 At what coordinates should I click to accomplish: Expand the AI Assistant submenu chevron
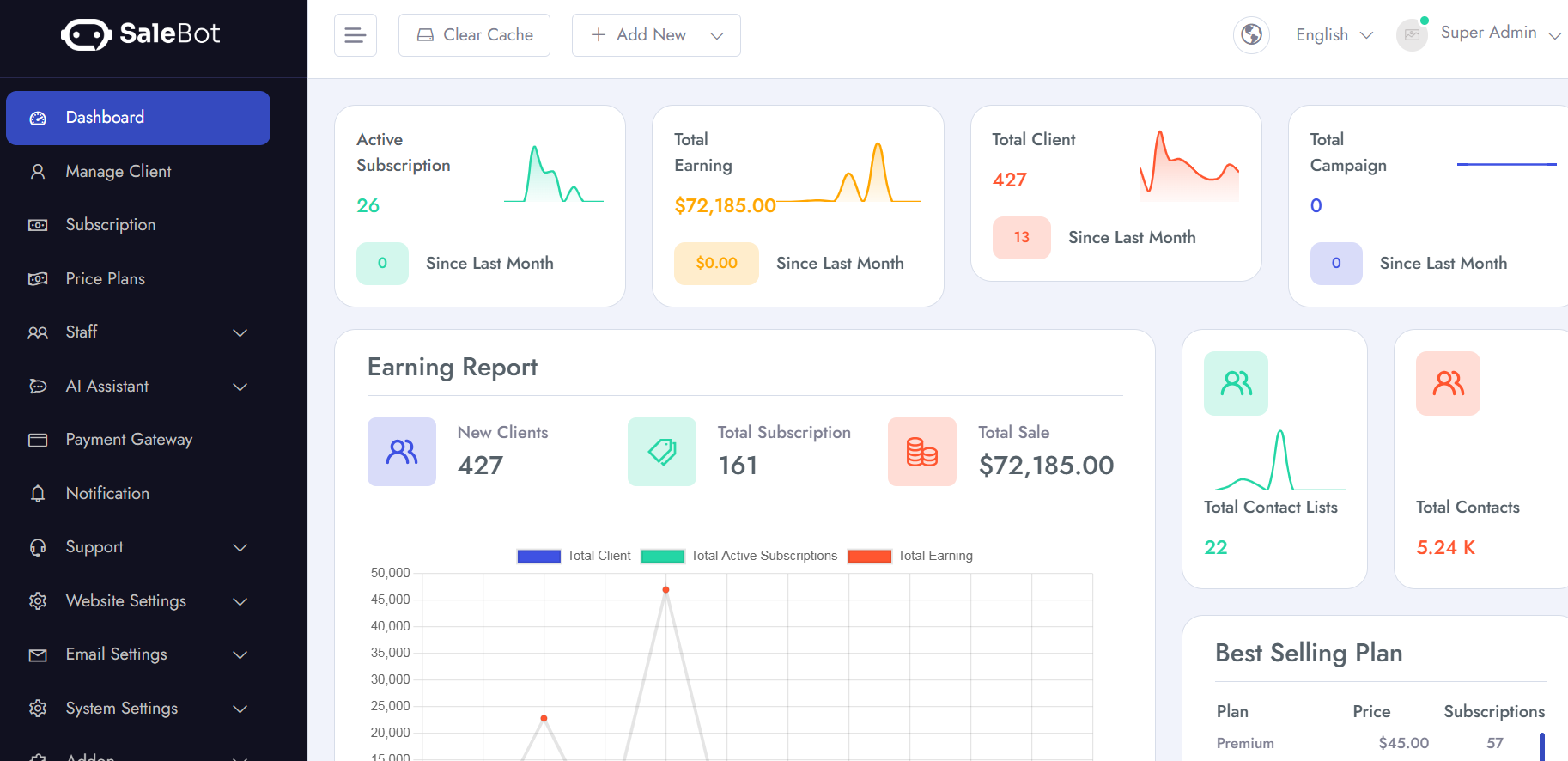240,387
